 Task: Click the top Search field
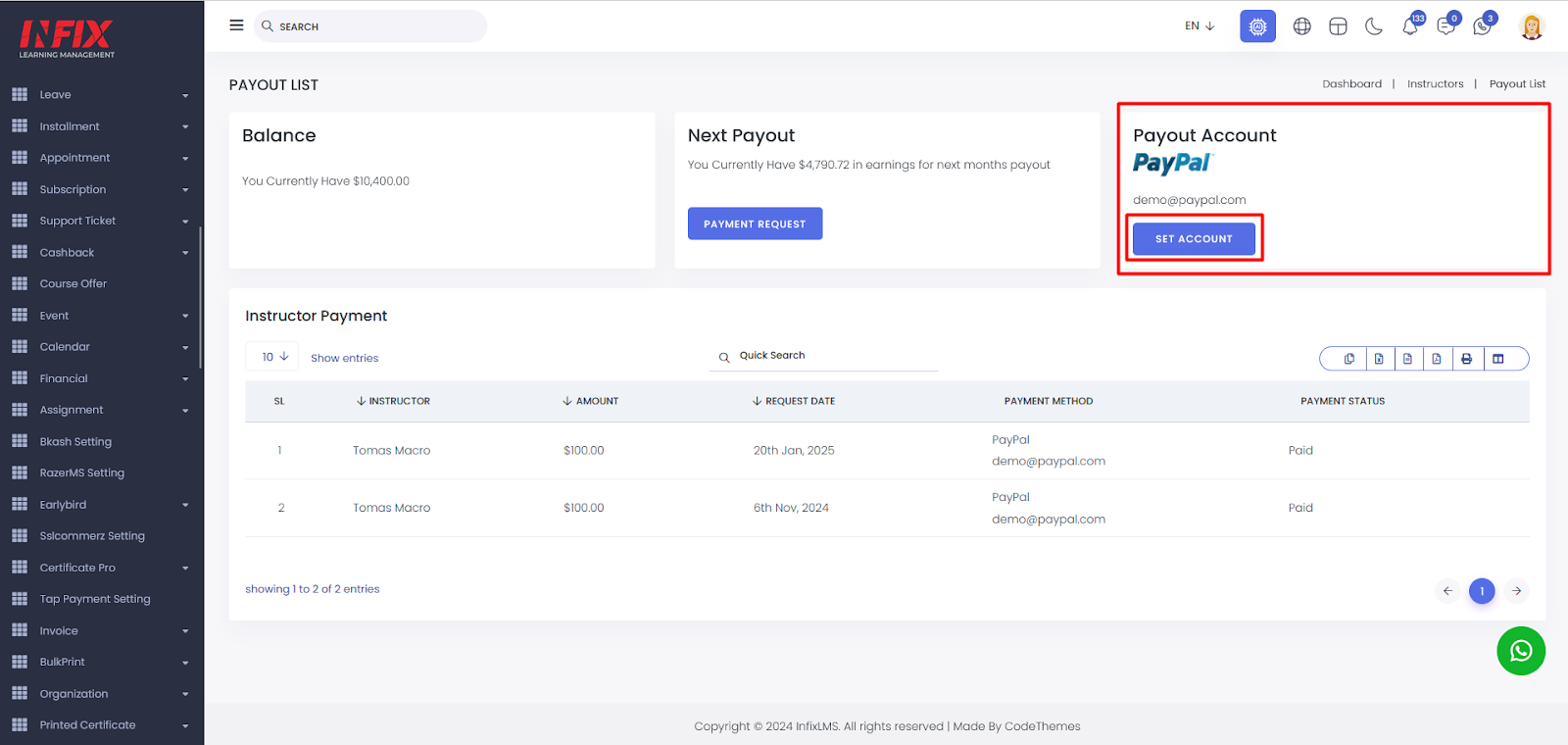click(x=370, y=26)
